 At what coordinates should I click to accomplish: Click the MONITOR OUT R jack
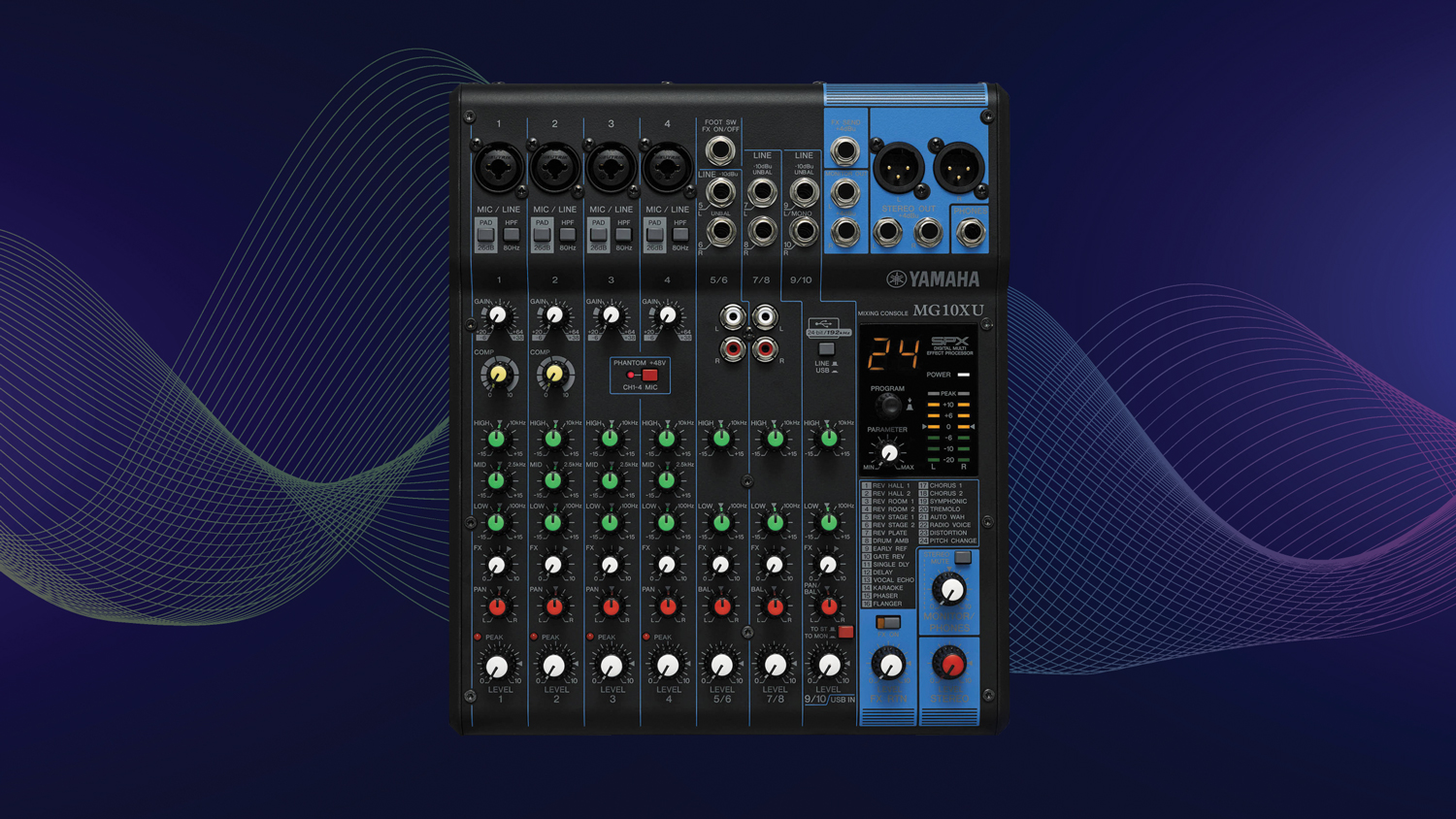[x=845, y=232]
